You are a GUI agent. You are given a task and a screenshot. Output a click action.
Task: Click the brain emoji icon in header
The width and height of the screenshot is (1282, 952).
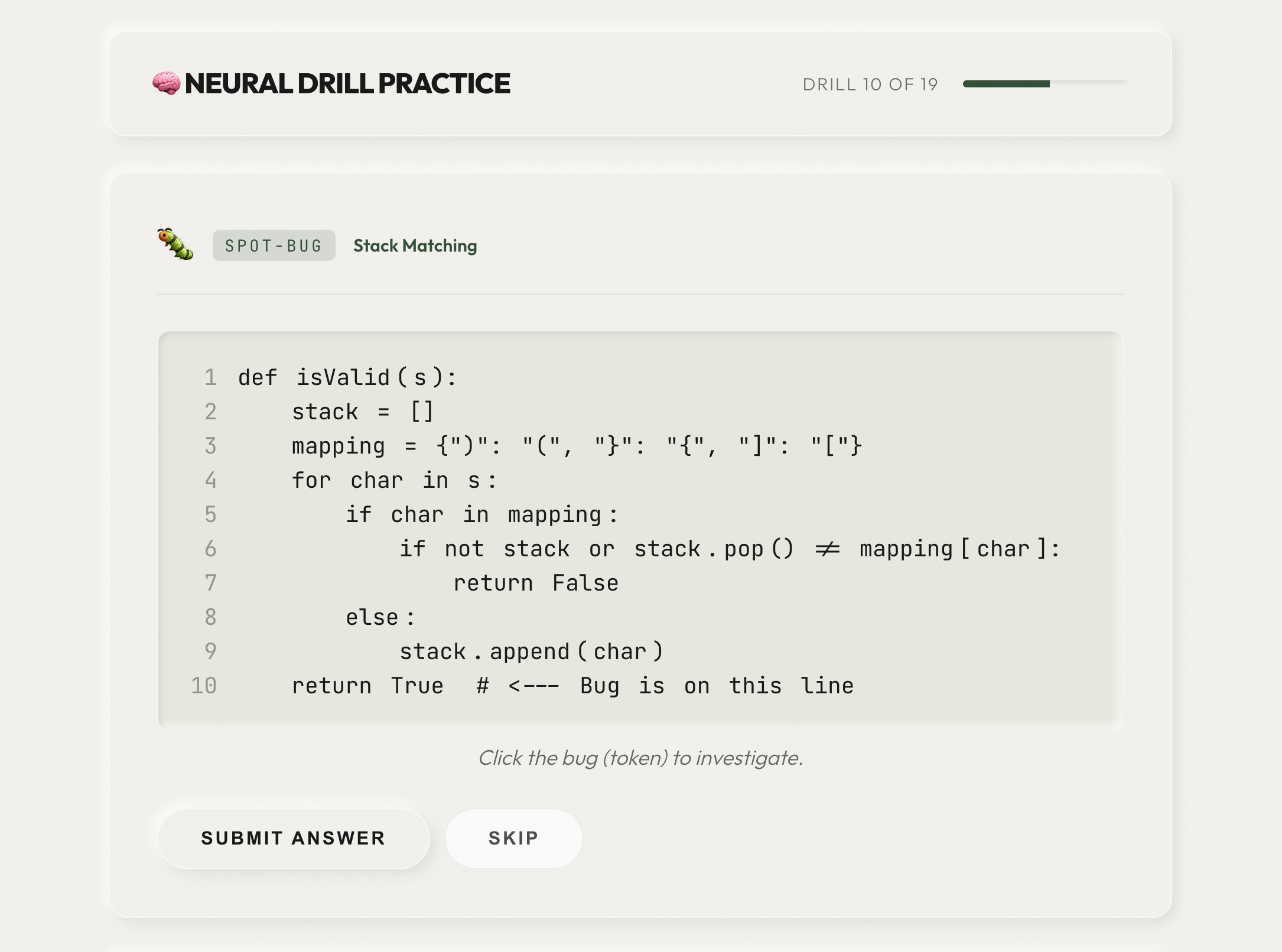167,83
